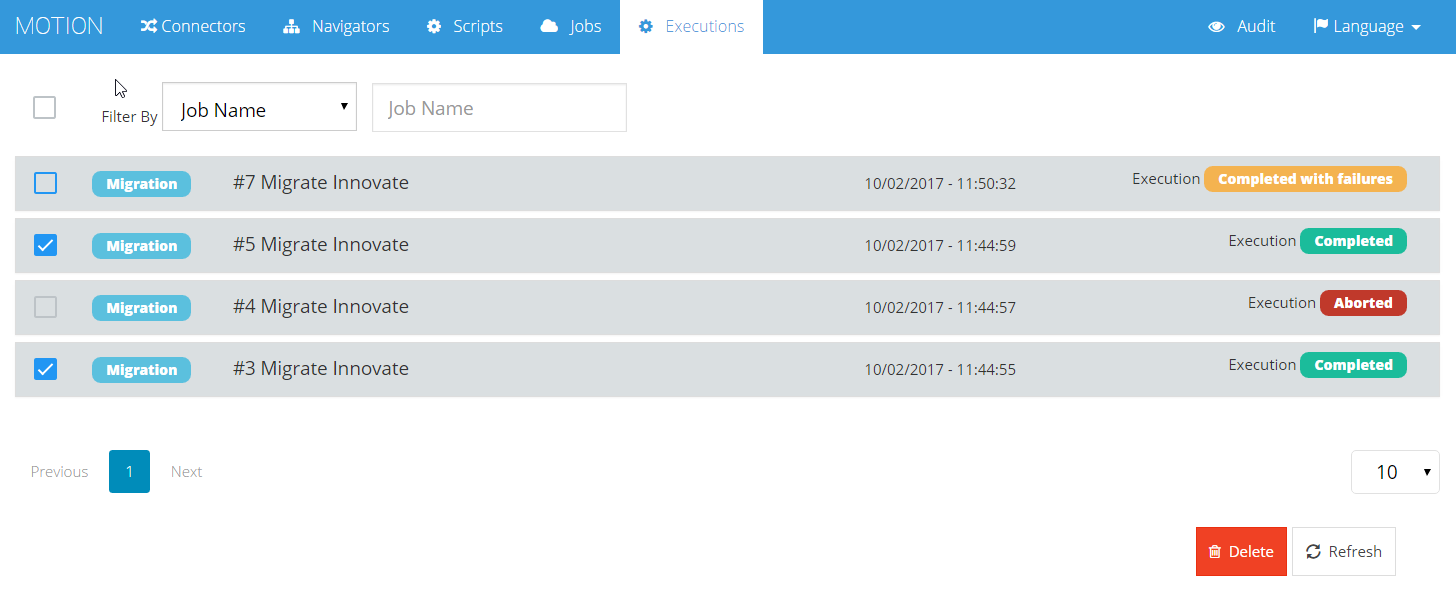Open the Scripts tab

[x=464, y=27]
